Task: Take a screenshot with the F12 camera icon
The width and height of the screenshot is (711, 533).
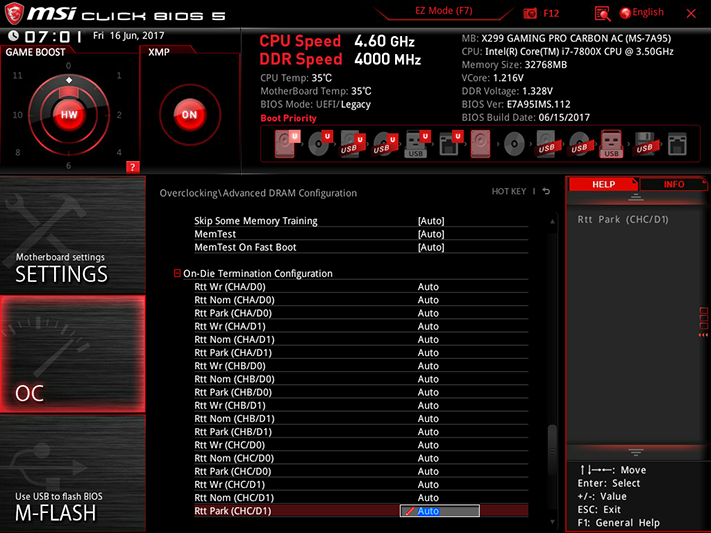Action: [530, 13]
